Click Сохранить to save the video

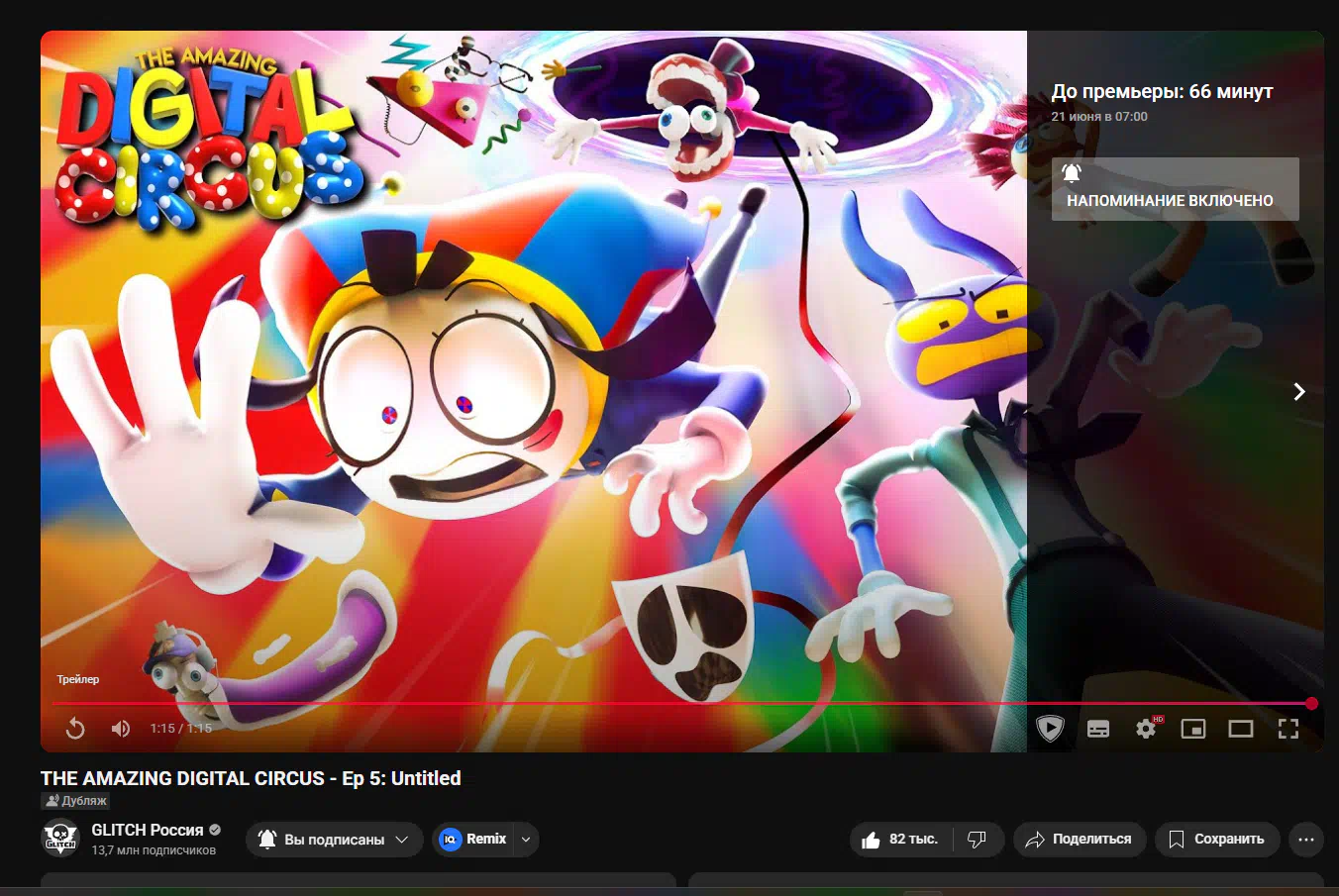pos(1217,840)
